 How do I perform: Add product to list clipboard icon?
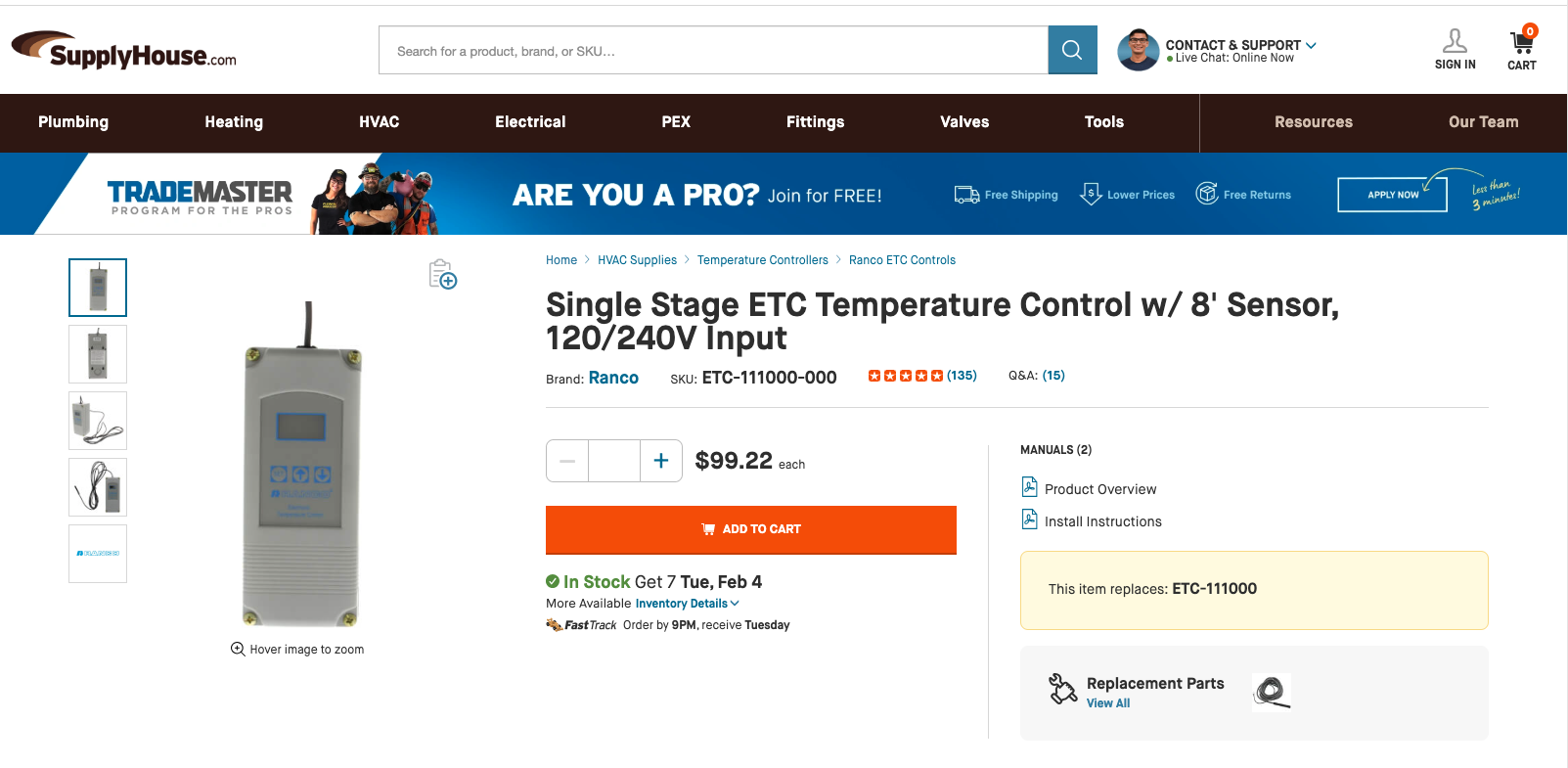click(x=443, y=274)
